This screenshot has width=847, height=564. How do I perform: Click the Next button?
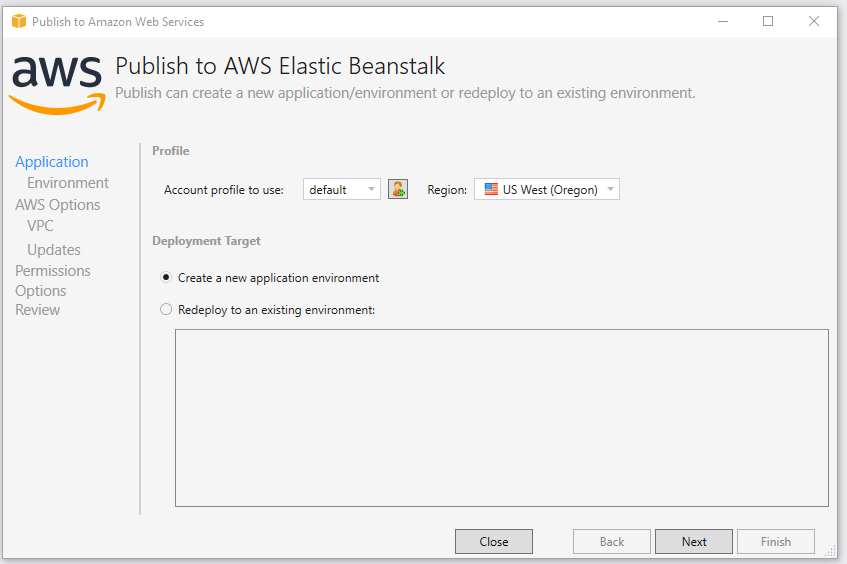pyautogui.click(x=694, y=541)
